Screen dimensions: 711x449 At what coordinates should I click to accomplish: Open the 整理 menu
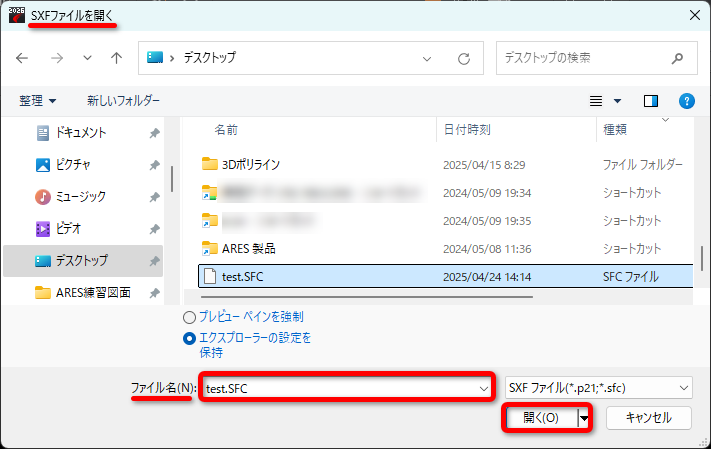pos(38,101)
